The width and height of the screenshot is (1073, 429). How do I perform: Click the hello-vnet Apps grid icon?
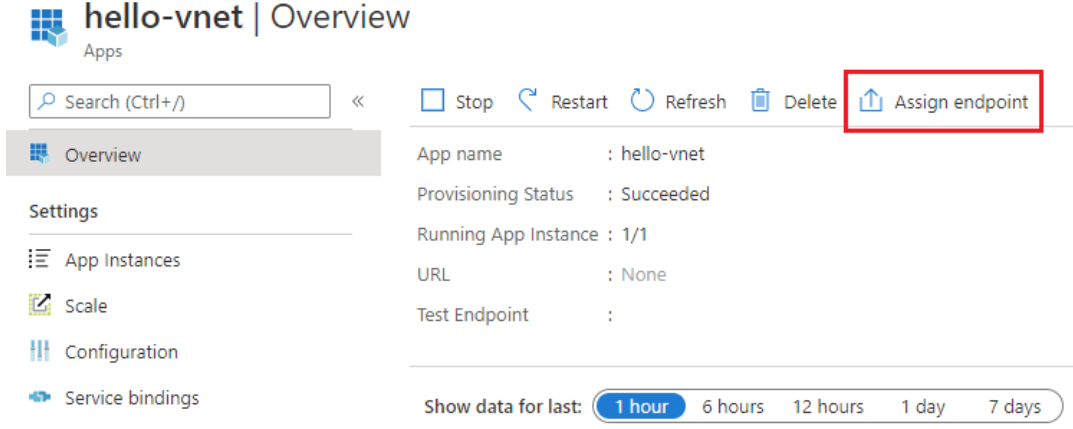tap(48, 27)
